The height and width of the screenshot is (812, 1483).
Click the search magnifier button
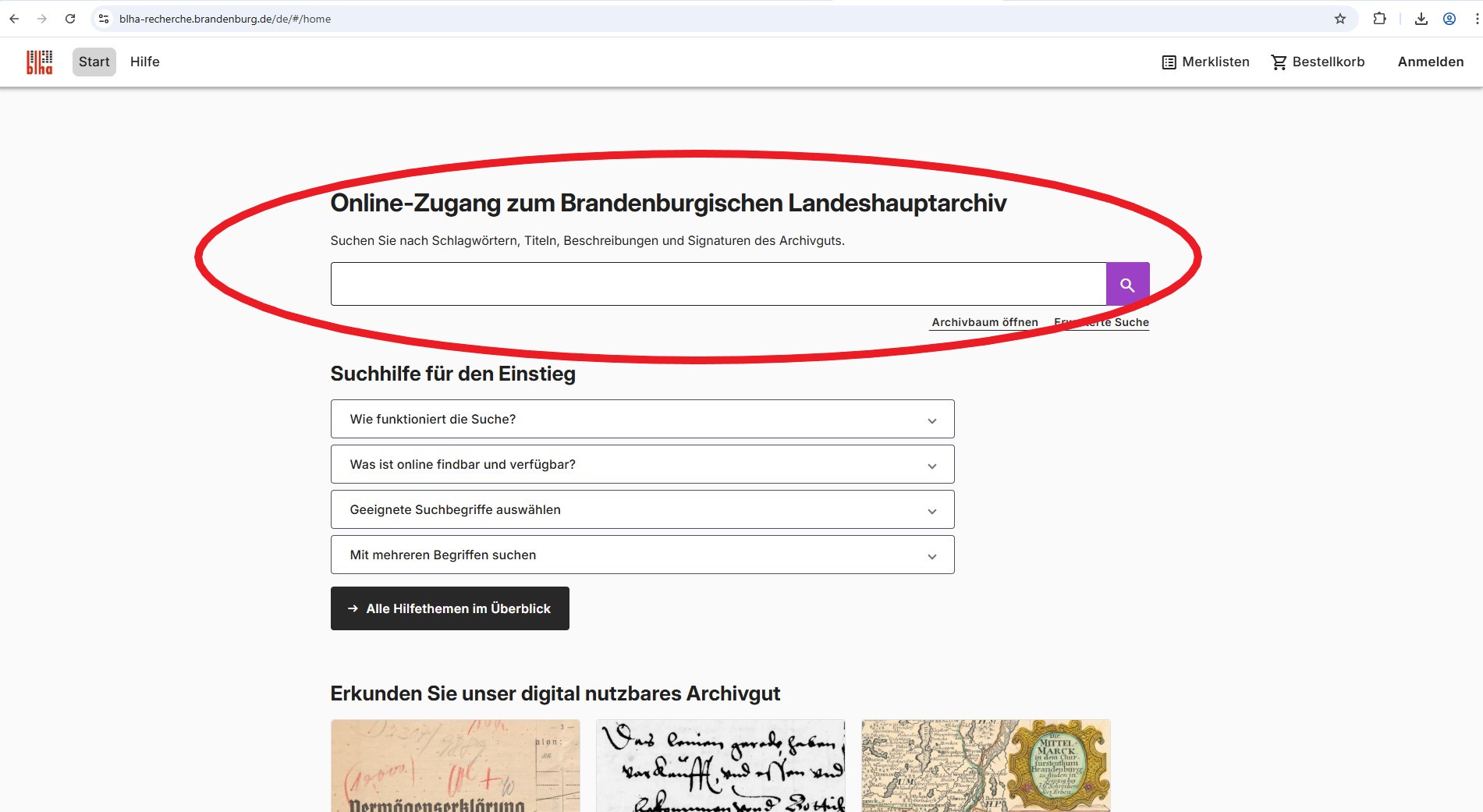[x=1127, y=283]
